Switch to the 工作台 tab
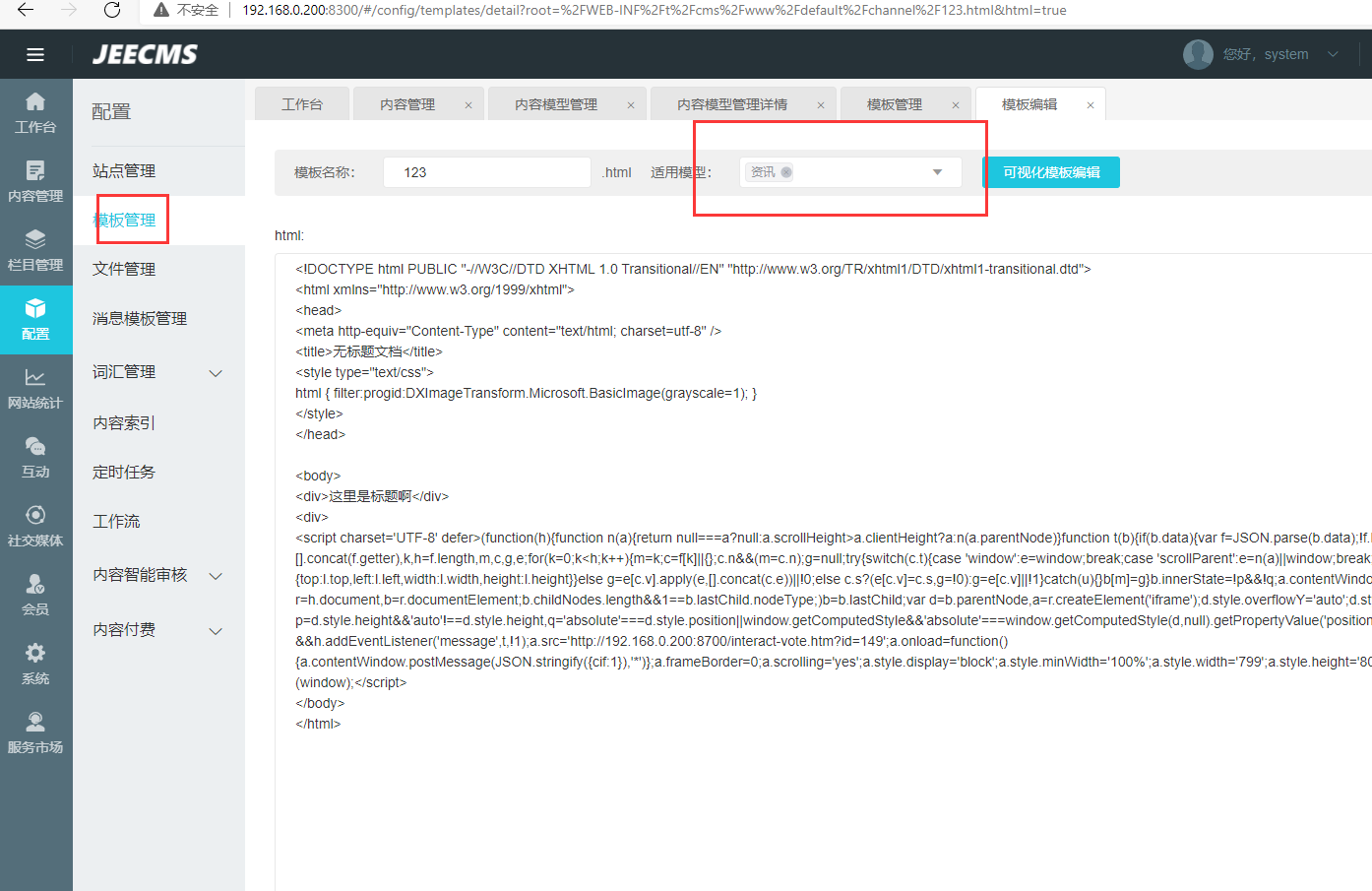The image size is (1372, 891). tap(302, 104)
